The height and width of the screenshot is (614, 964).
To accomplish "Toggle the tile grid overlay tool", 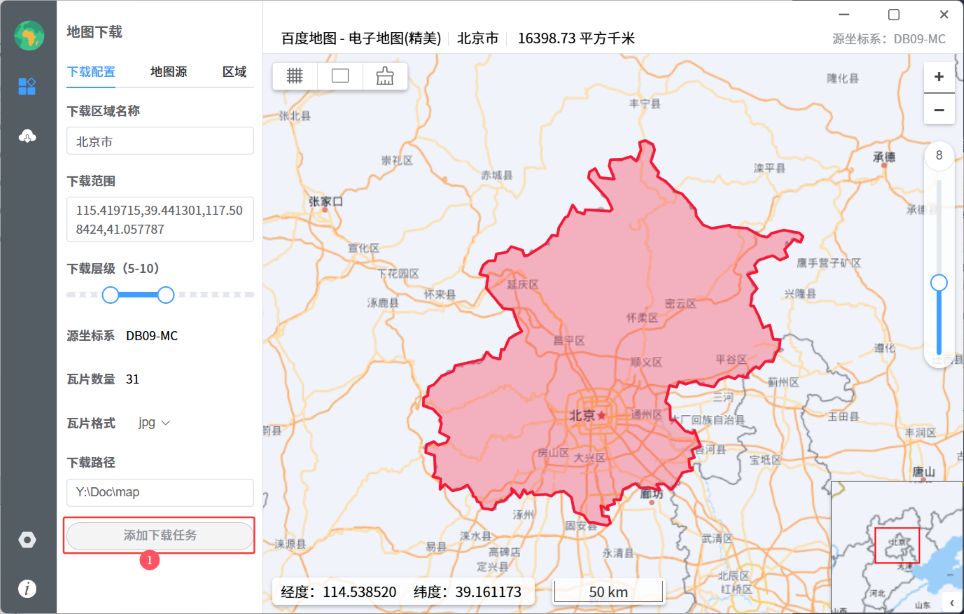I will pos(295,76).
